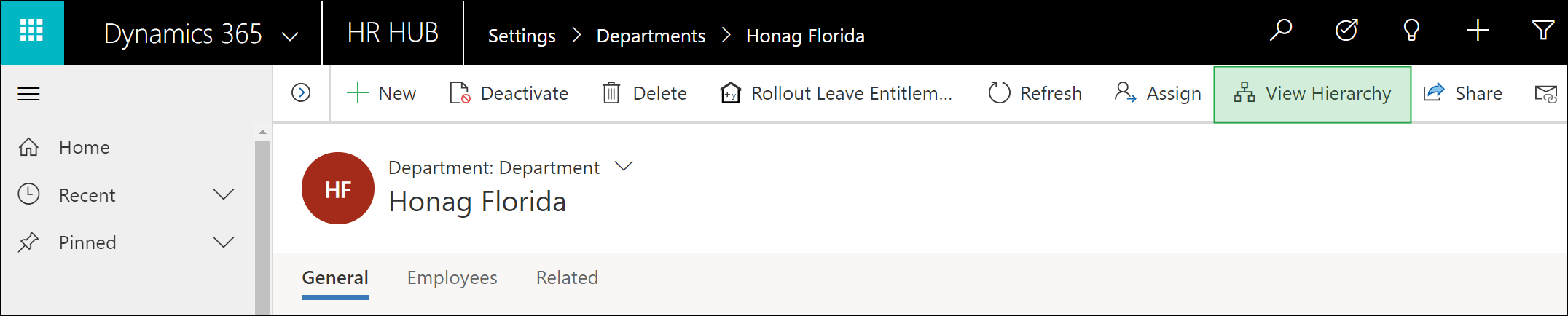Click the Deactivate command
The width and height of the screenshot is (1568, 316).
[509, 94]
